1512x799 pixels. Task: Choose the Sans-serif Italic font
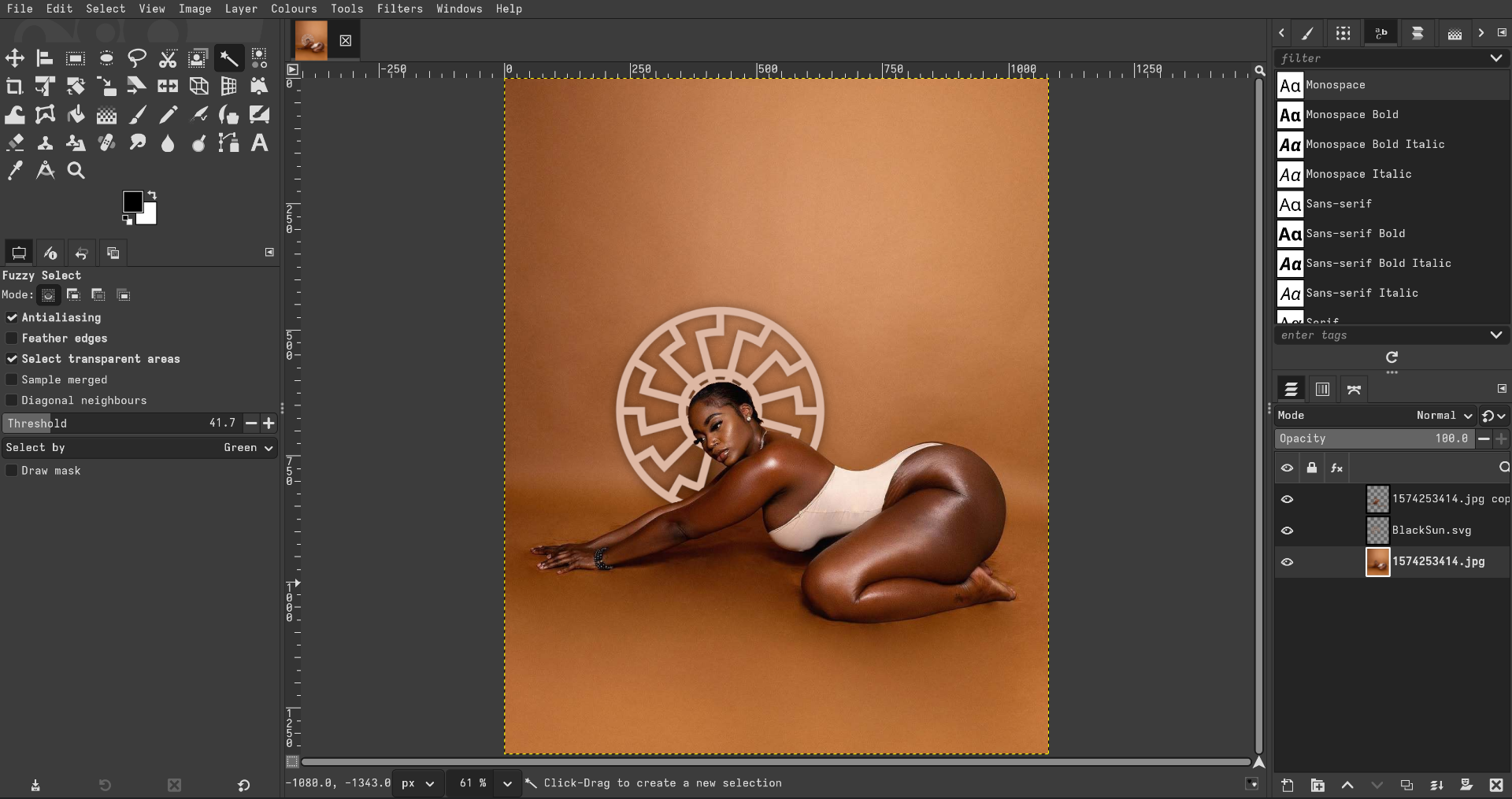click(x=1392, y=294)
